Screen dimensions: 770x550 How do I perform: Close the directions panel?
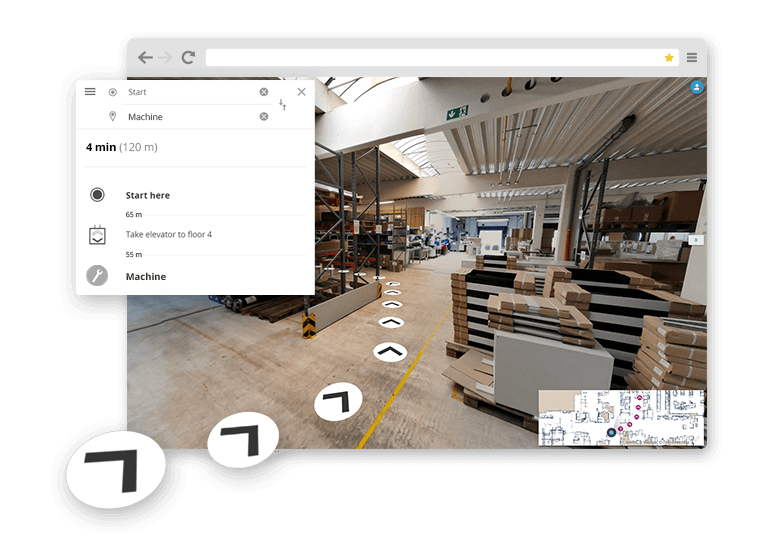tap(301, 92)
